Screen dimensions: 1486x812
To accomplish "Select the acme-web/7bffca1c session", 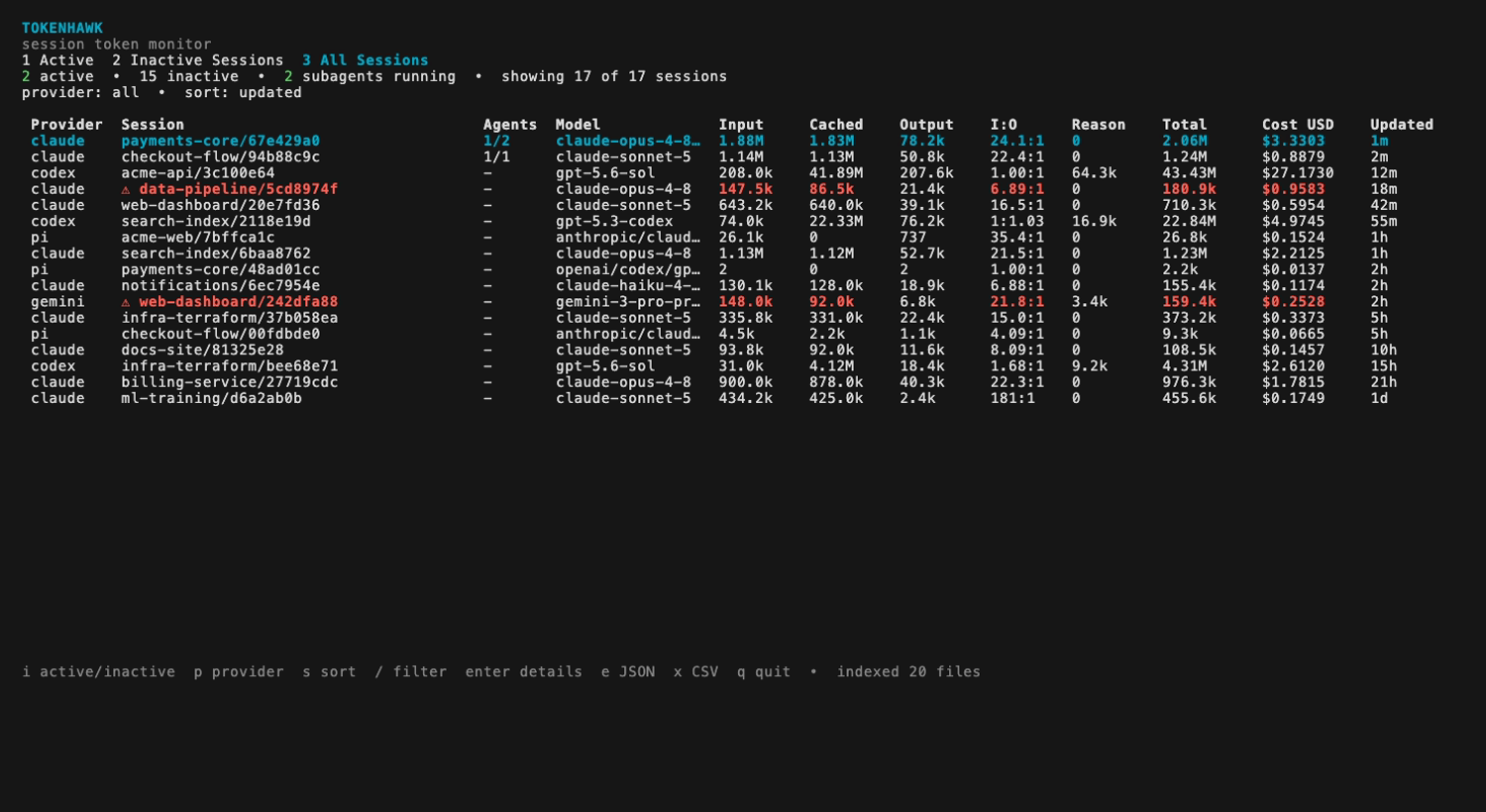I will pyautogui.click(x=197, y=238).
